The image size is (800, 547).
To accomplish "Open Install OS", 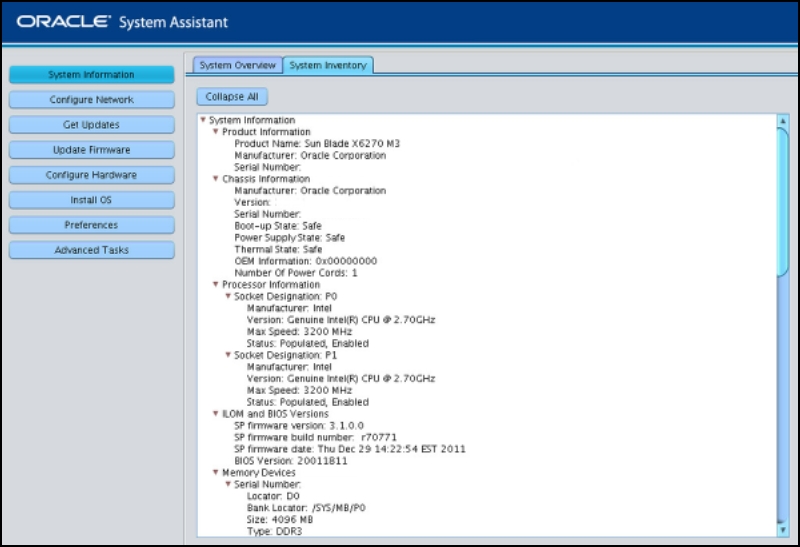I will pos(91,200).
